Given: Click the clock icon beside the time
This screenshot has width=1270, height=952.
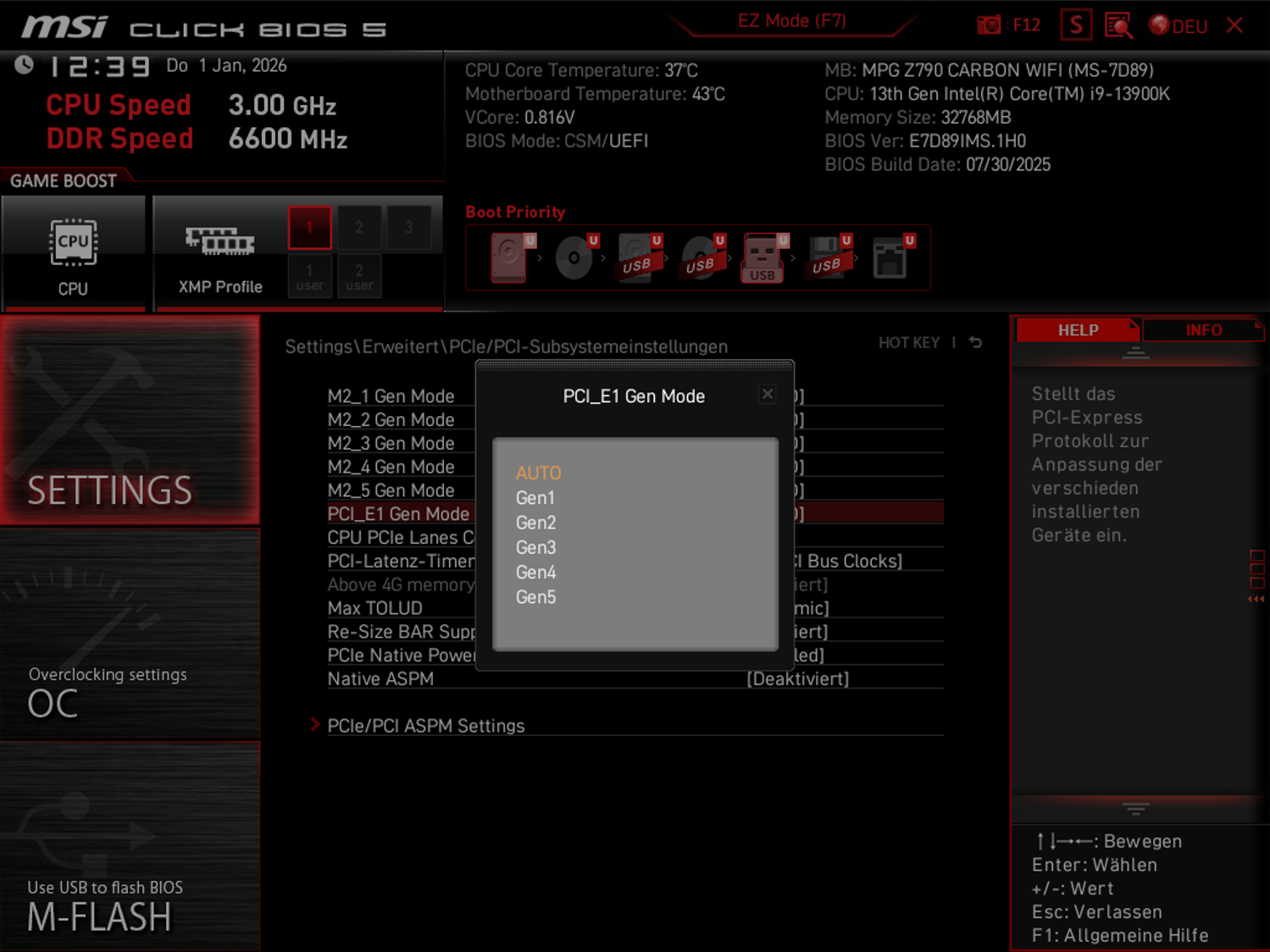Looking at the screenshot, I should click(25, 64).
